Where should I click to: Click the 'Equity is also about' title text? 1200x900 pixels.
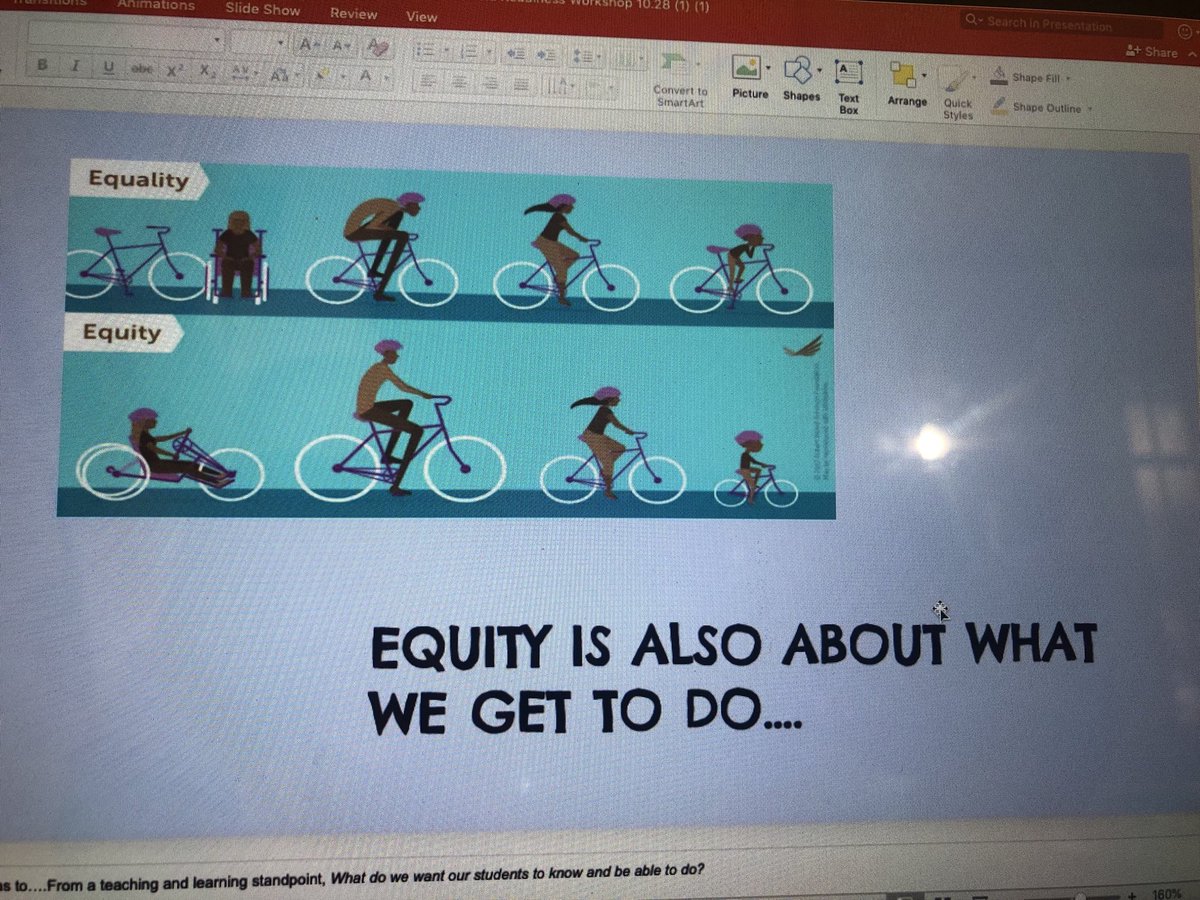(732, 678)
